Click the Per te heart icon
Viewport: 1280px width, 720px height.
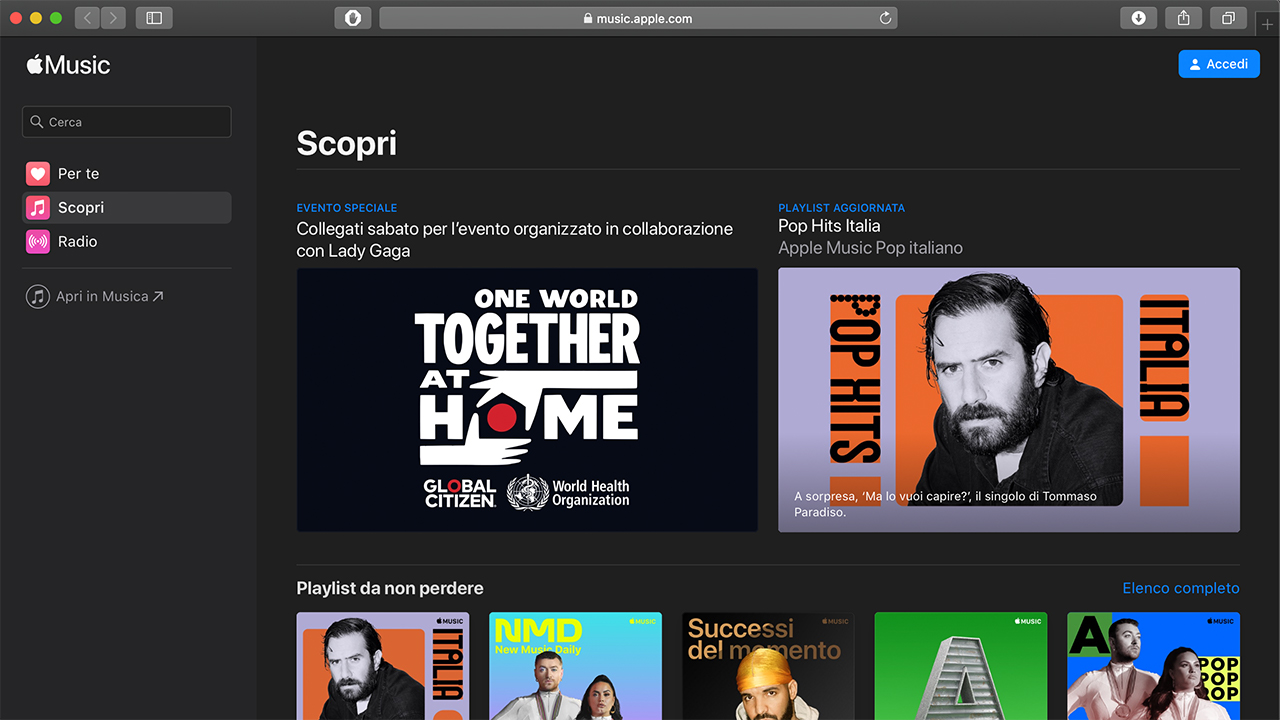tap(38, 174)
